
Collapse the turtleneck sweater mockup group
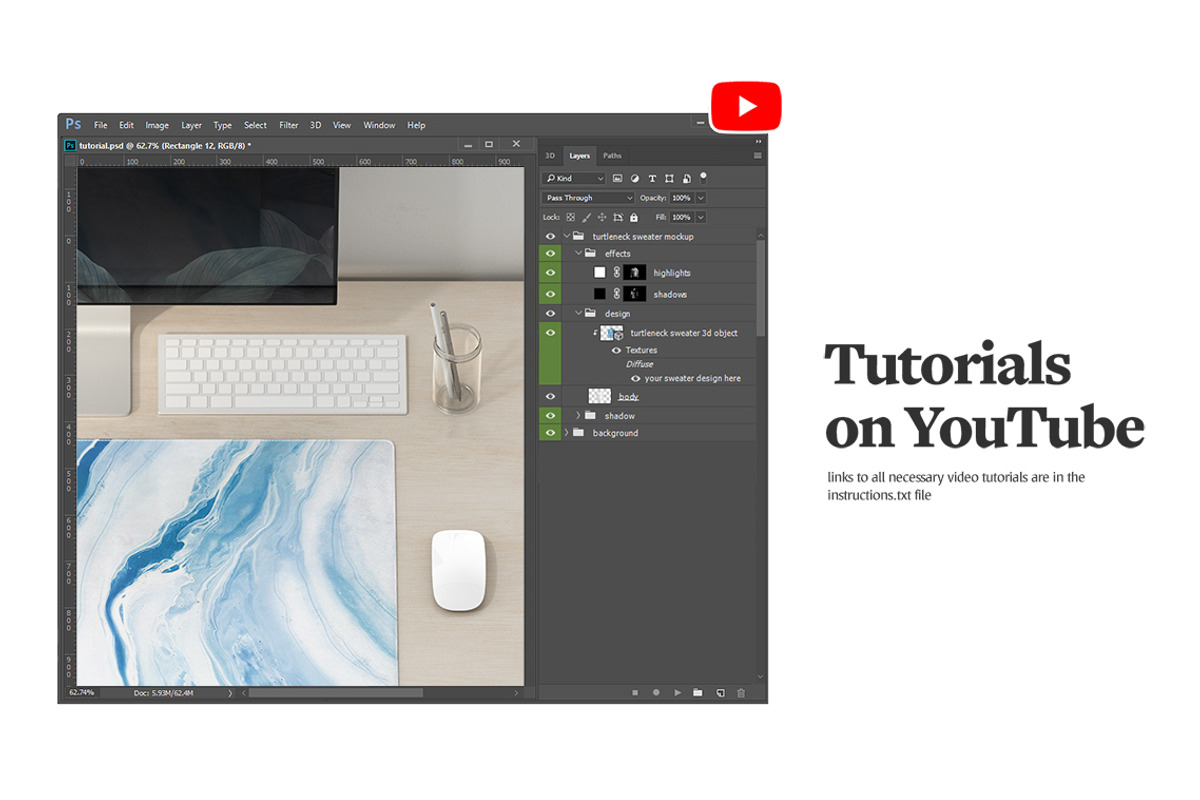[x=566, y=237]
